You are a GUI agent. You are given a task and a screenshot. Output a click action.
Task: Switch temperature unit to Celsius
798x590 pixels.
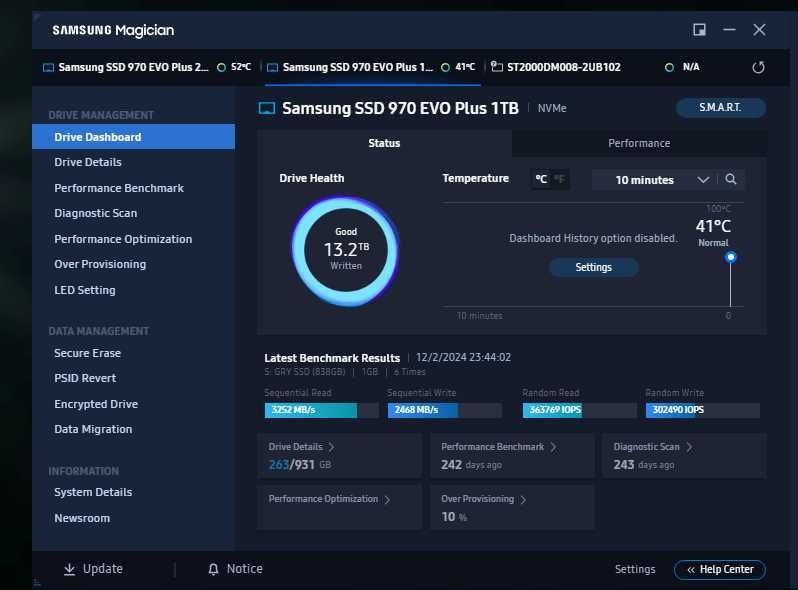point(541,179)
